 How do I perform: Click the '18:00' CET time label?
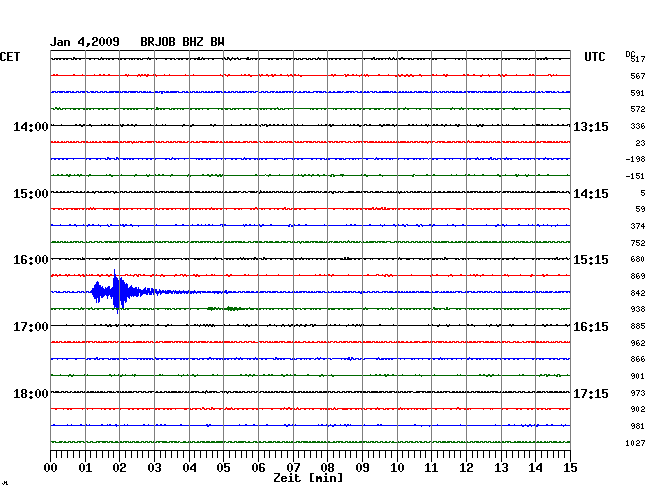(31, 393)
